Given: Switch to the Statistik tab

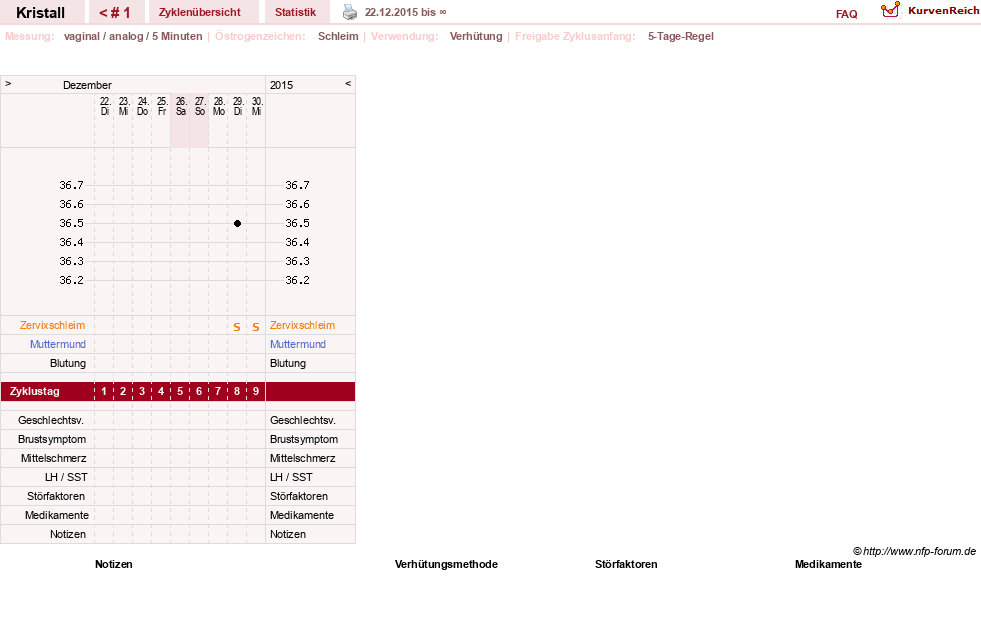Looking at the screenshot, I should [295, 12].
